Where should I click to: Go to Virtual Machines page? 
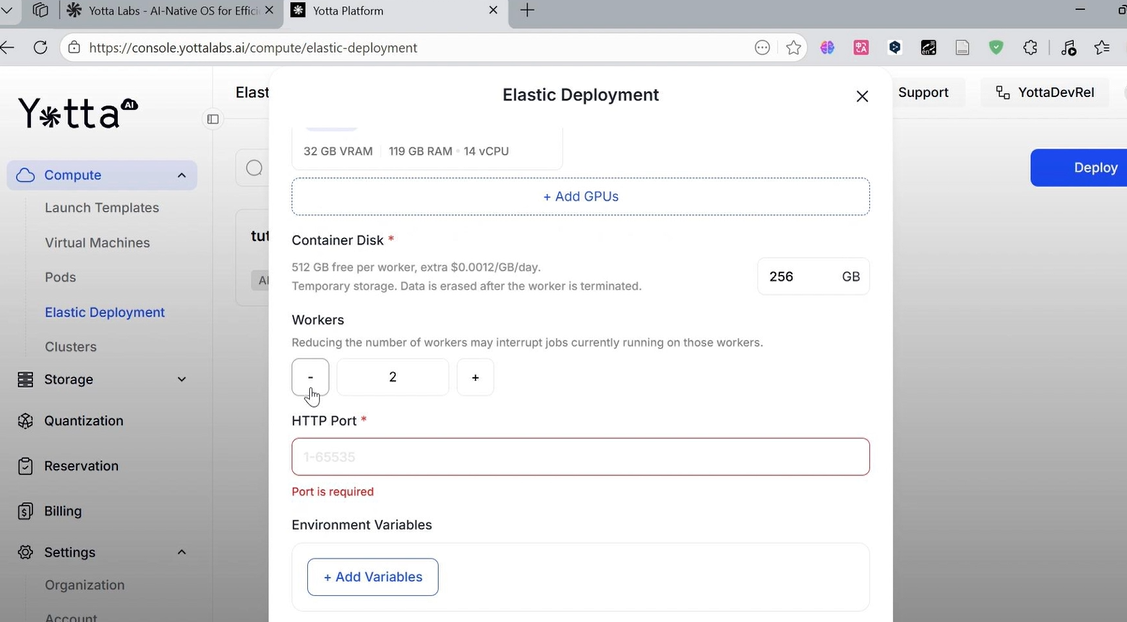[x=97, y=243]
